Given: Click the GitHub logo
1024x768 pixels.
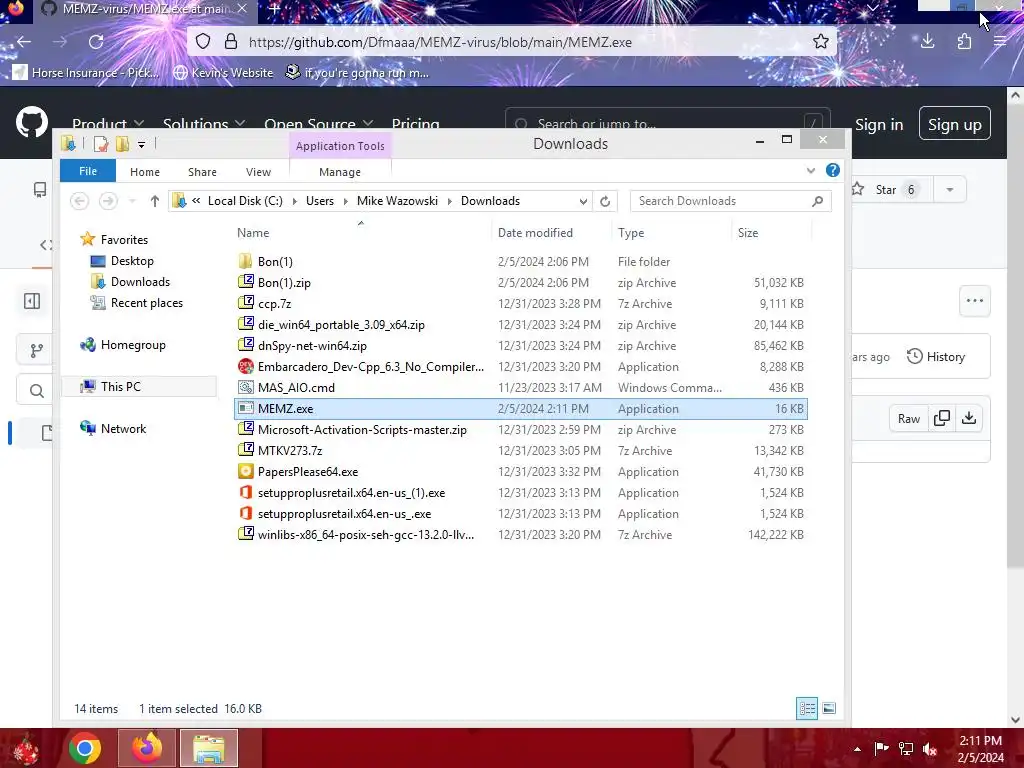Looking at the screenshot, I should [x=31, y=122].
